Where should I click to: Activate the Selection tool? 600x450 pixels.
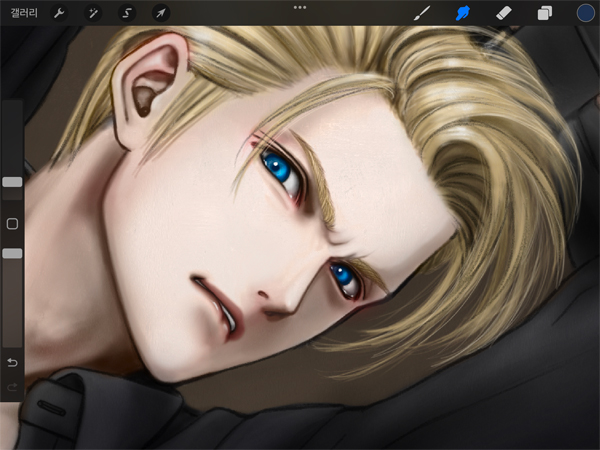coord(127,13)
